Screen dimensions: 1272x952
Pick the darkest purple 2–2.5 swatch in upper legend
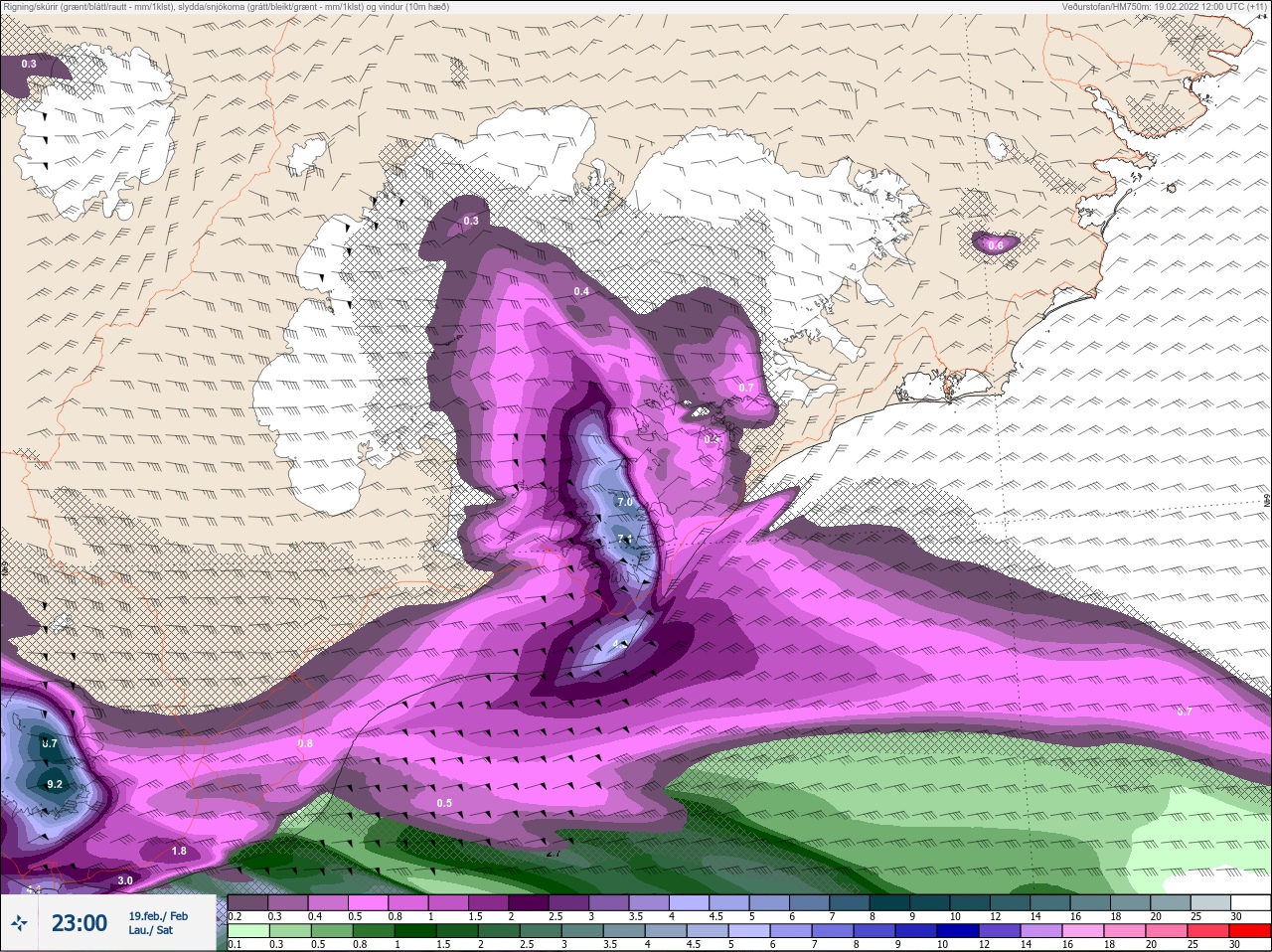click(x=529, y=903)
